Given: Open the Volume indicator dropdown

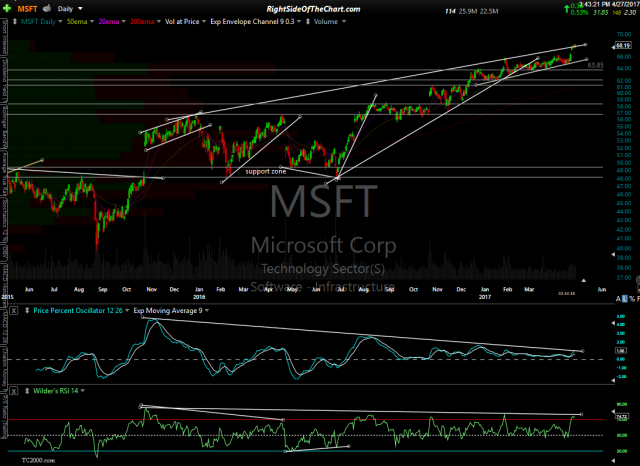Looking at the screenshot, I should coord(344,22).
